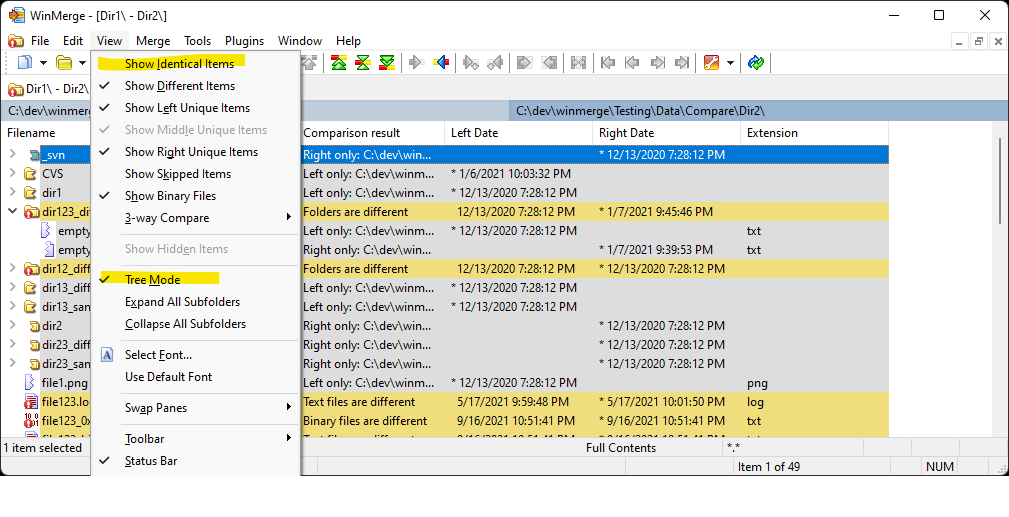Open dropdown arrow beside New icon
The image size is (1009, 517).
[x=43, y=62]
